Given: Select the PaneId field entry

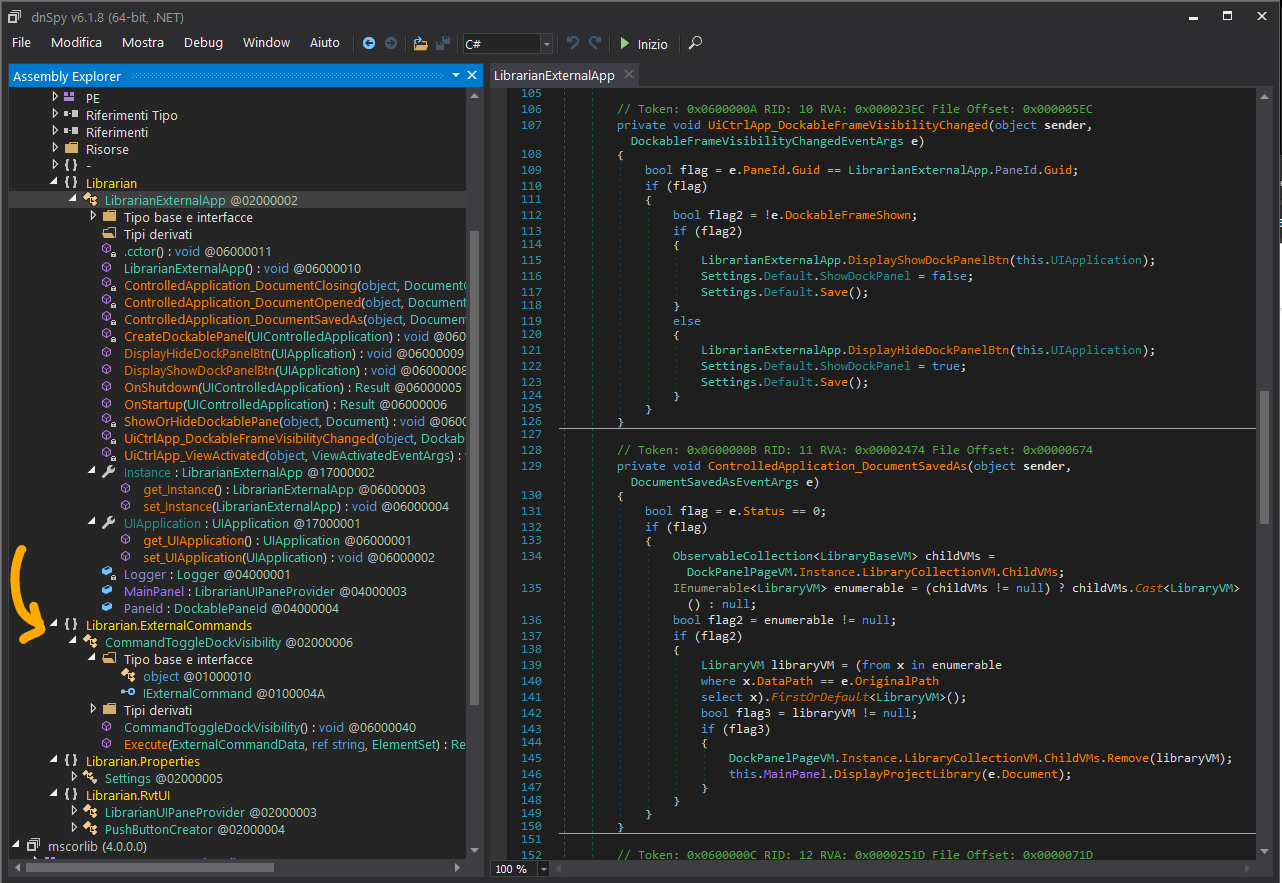Looking at the screenshot, I should click(231, 608).
